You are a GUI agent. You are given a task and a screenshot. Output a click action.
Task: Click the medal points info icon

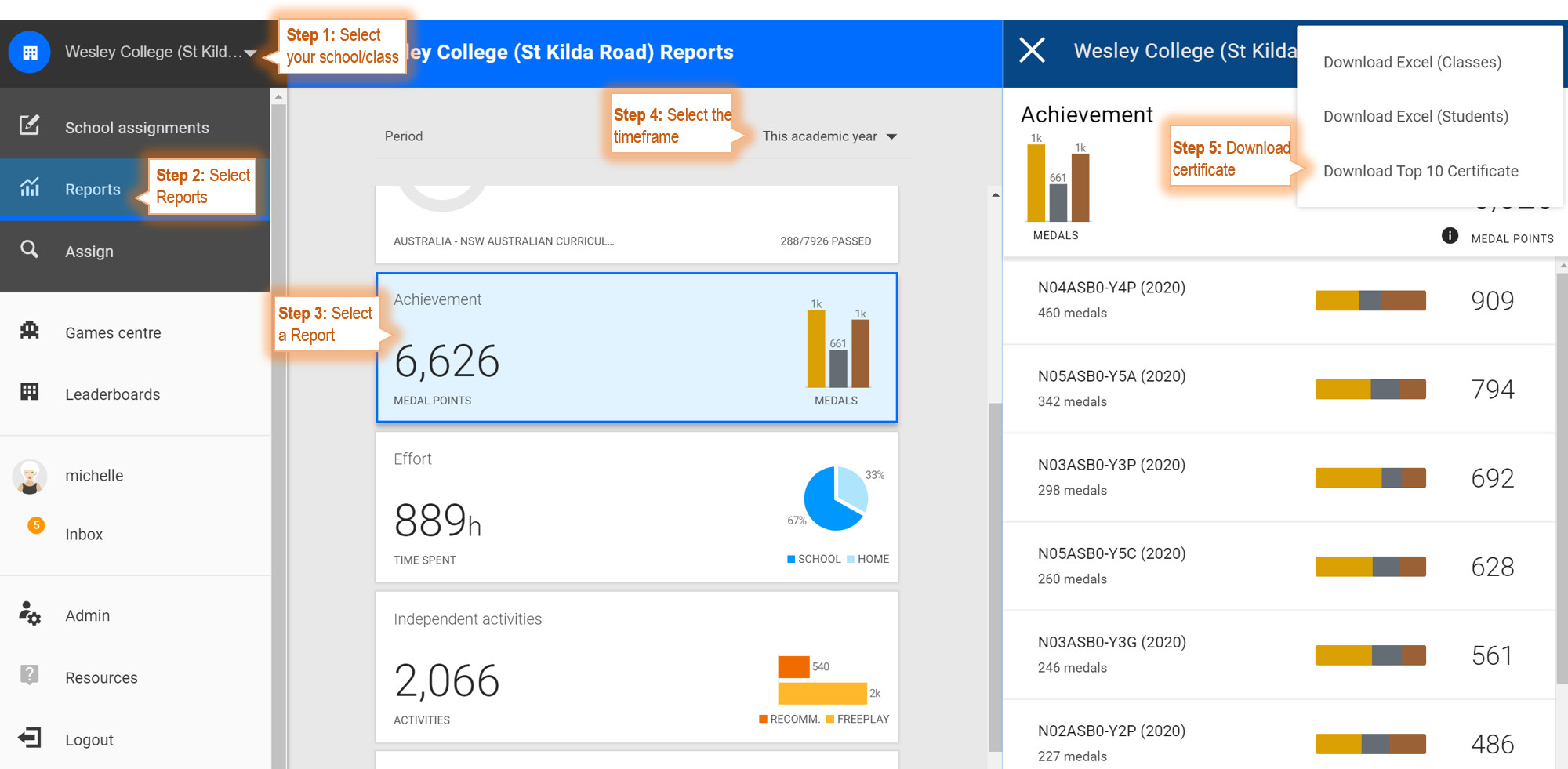click(x=1450, y=236)
